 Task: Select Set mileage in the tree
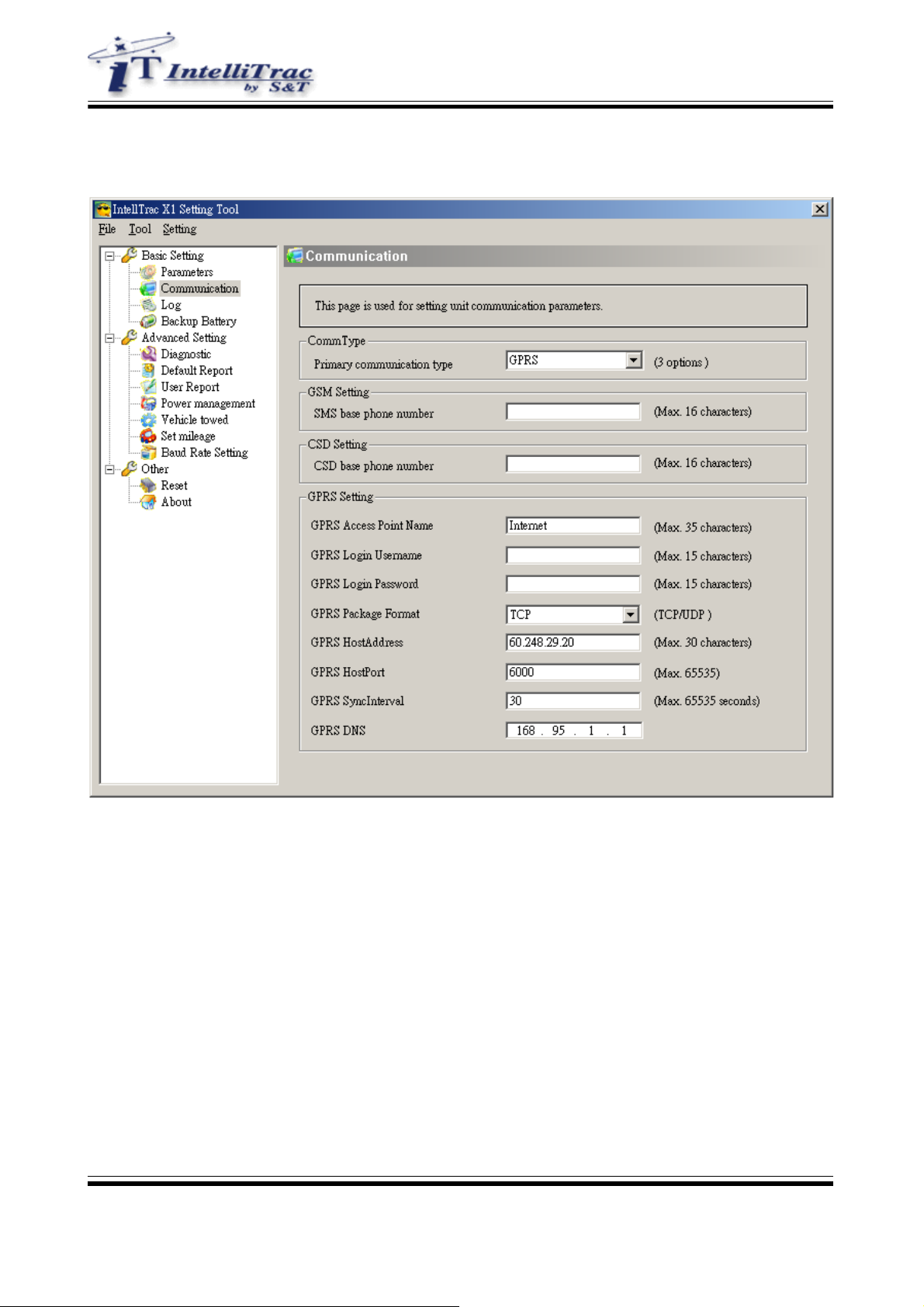[x=188, y=436]
